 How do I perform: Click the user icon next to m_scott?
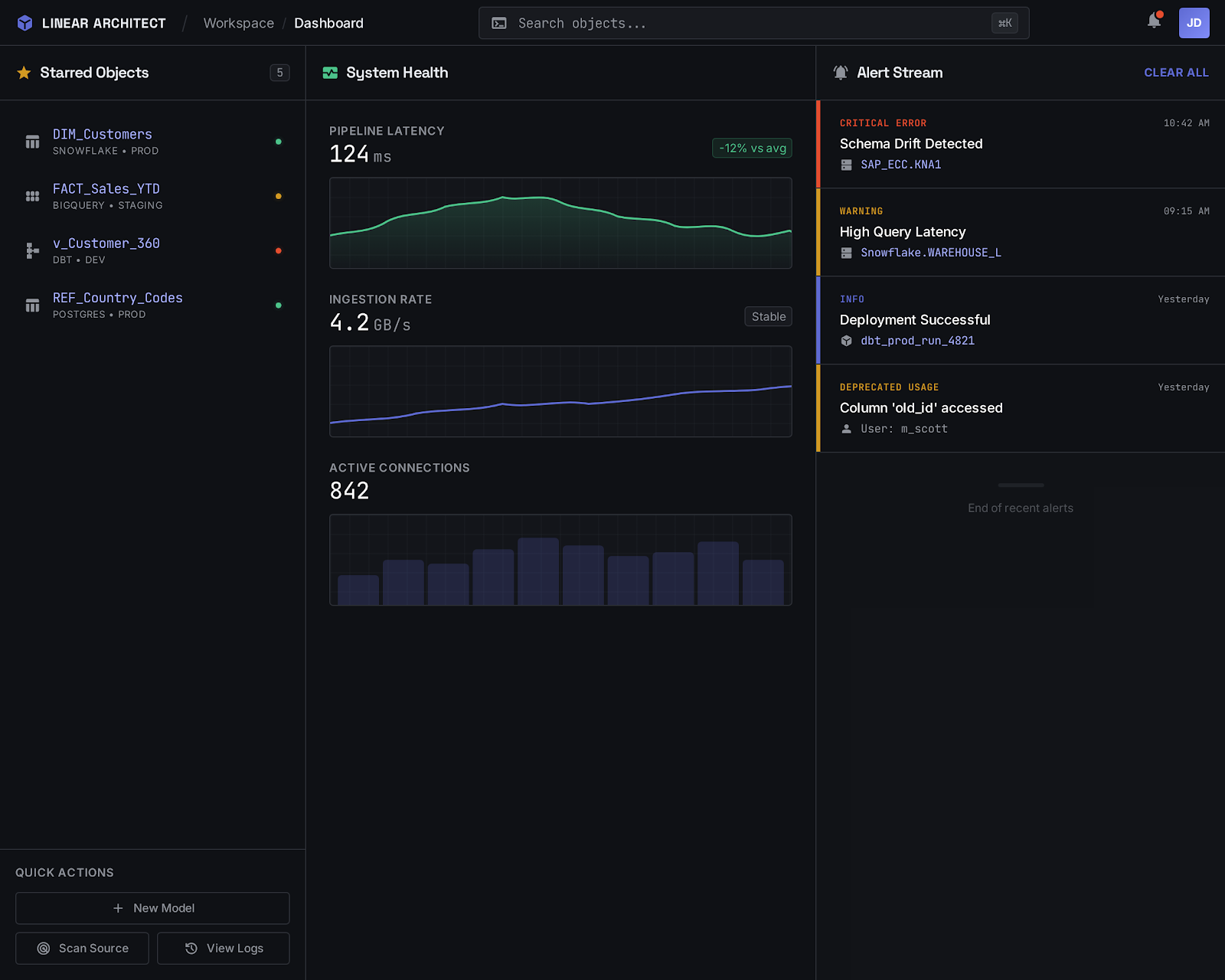pyautogui.click(x=846, y=429)
